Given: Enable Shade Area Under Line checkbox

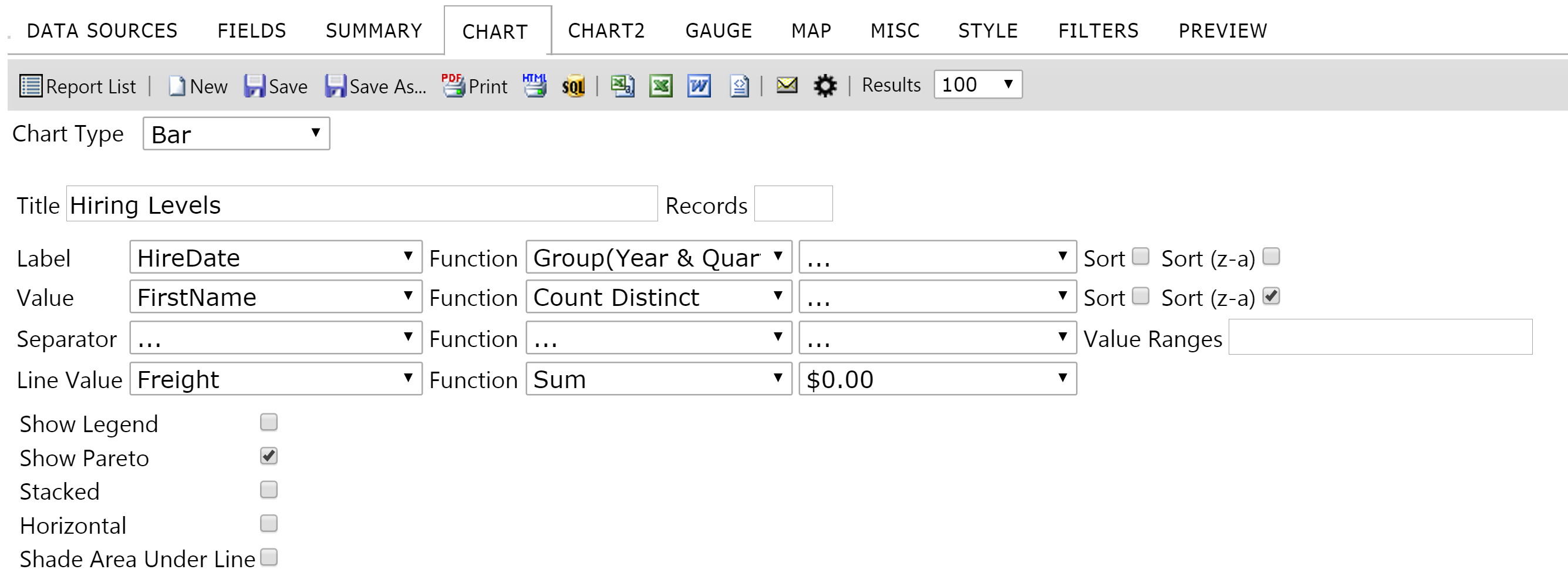Looking at the screenshot, I should (268, 557).
